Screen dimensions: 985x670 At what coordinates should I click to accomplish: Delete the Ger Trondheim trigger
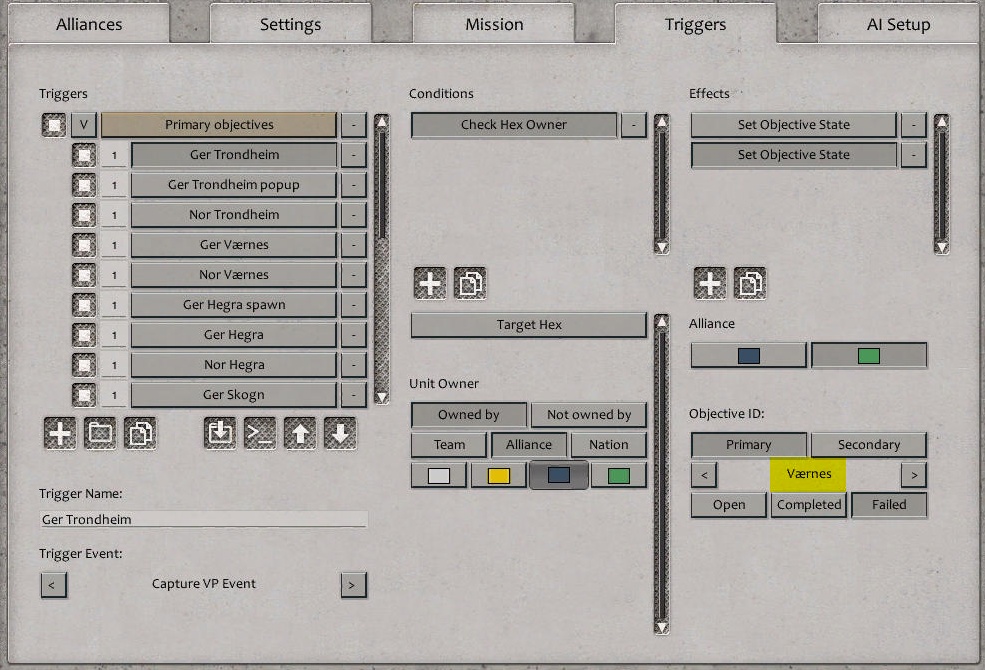point(354,155)
